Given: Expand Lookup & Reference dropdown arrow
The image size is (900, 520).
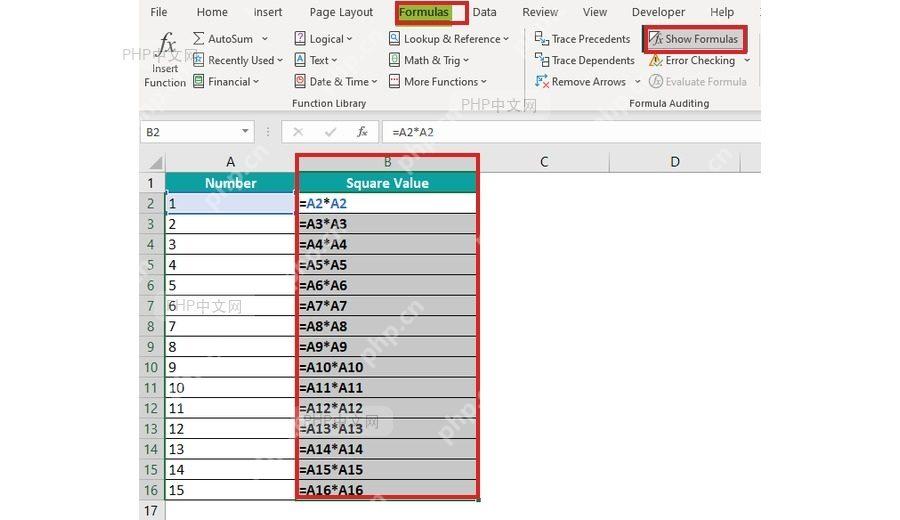Looking at the screenshot, I should [506, 39].
